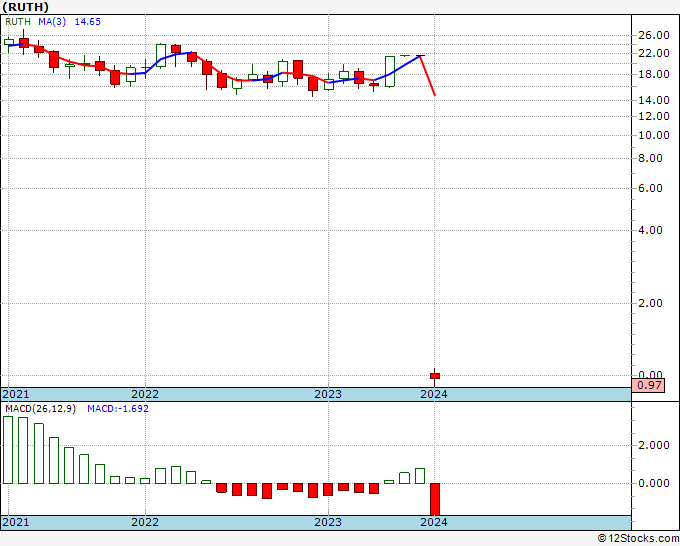
Task: Click the 0.97 current price tag
Action: [x=648, y=385]
